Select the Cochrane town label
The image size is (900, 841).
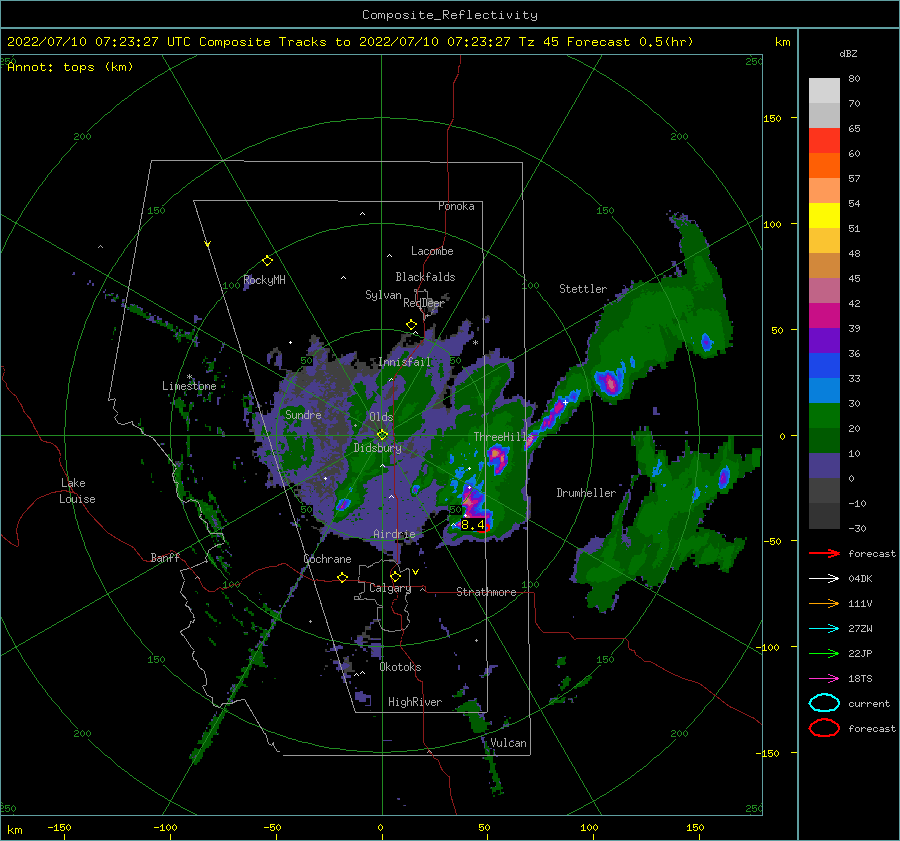coord(327,559)
